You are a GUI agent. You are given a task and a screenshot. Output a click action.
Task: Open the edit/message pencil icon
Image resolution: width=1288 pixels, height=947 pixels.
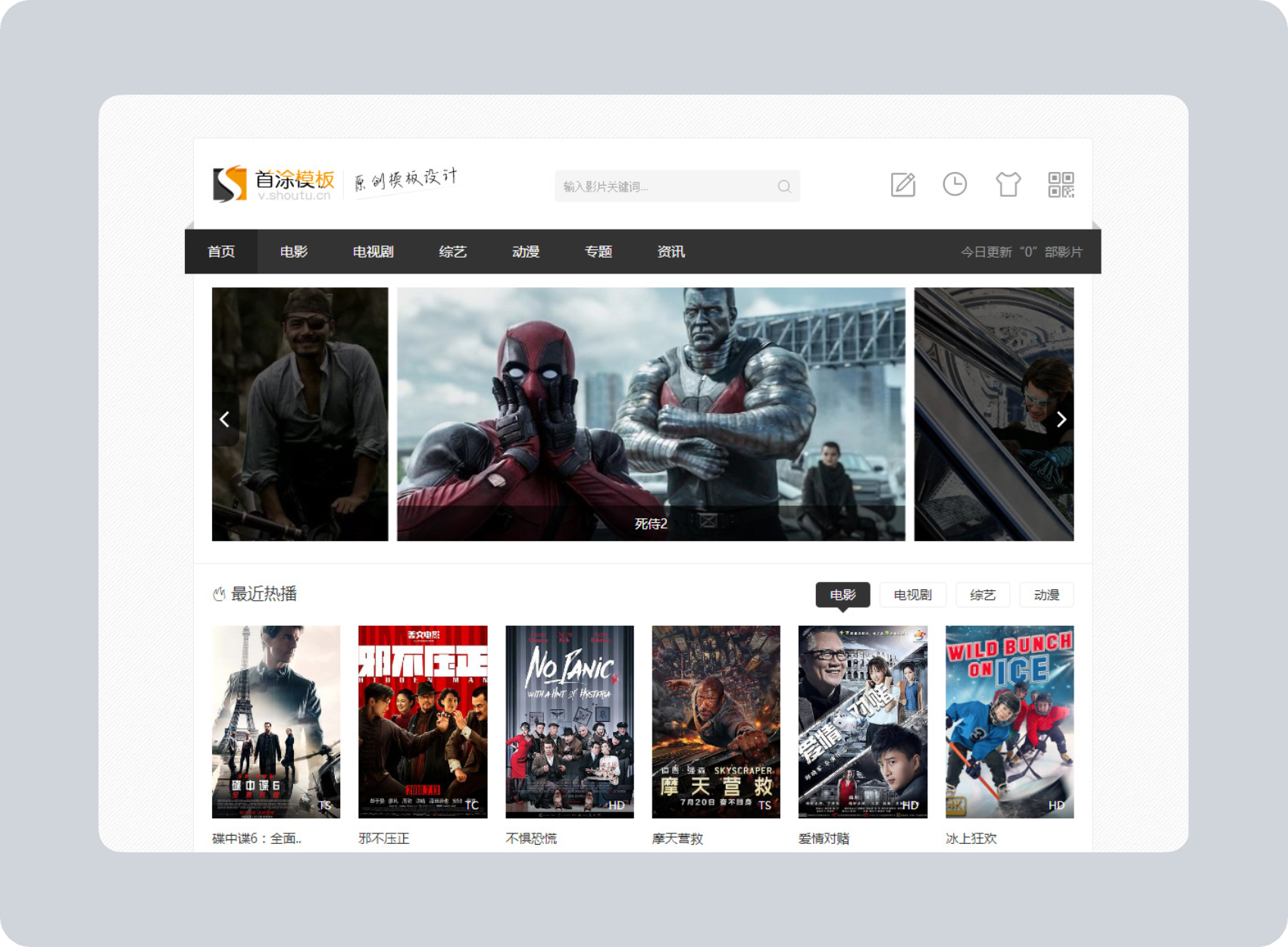(903, 184)
